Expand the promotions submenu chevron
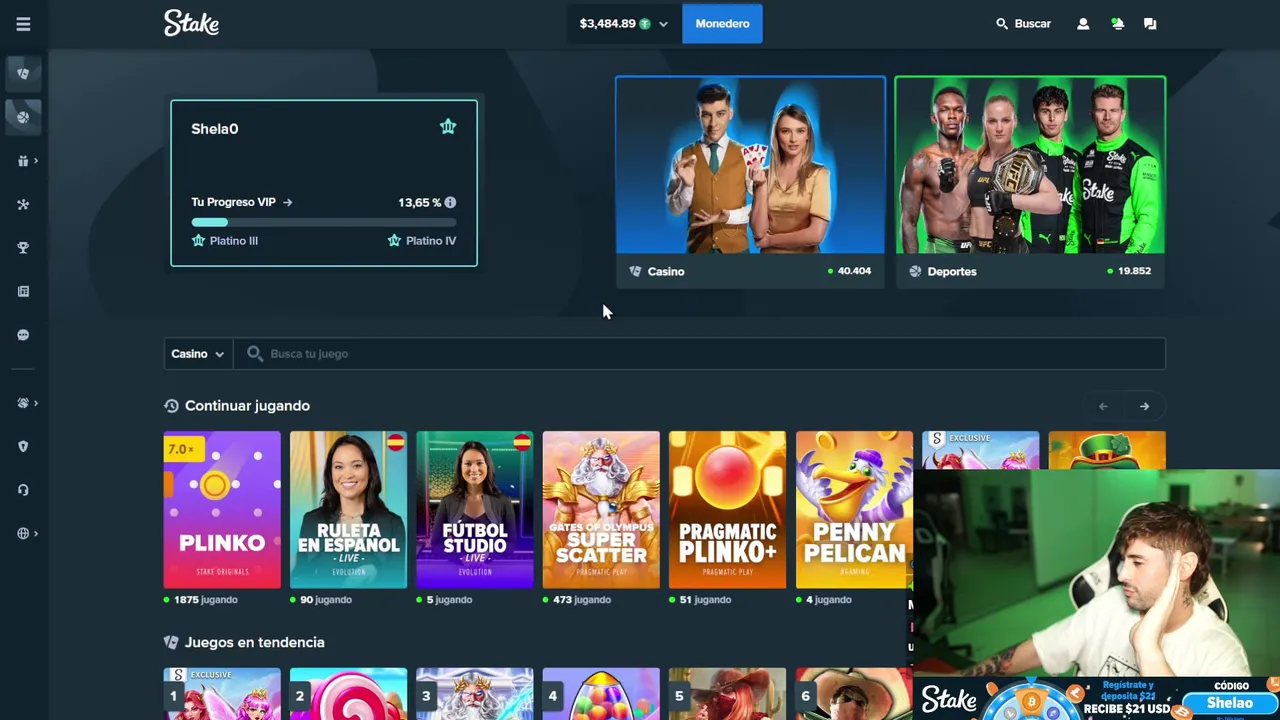Viewport: 1280px width, 720px height. [36, 161]
